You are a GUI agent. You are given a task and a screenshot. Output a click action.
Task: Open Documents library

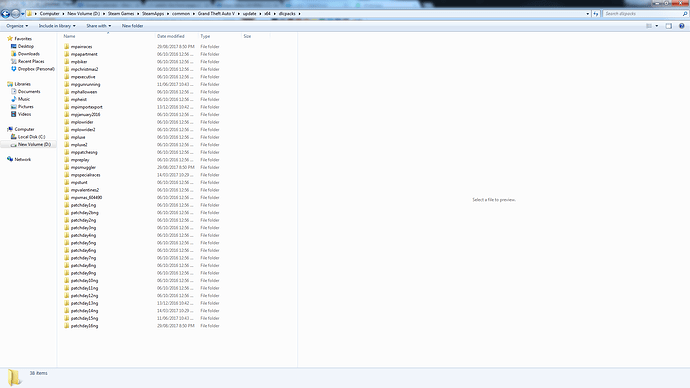29,92
